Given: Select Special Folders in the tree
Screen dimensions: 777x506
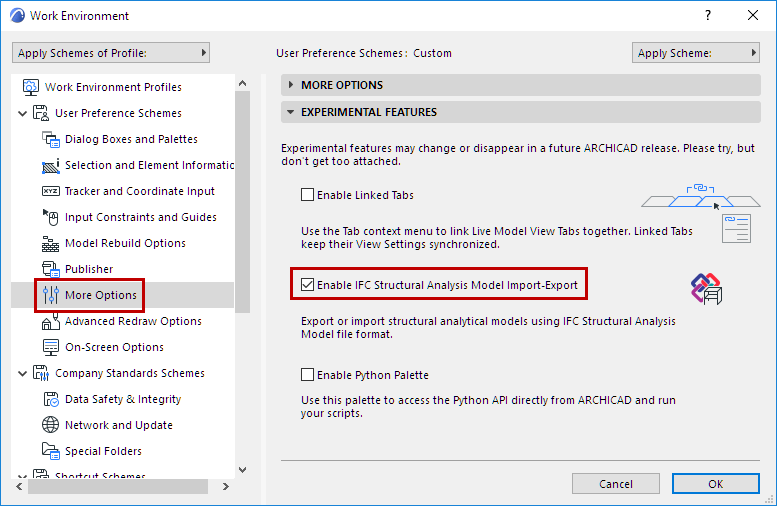Looking at the screenshot, I should click(103, 451).
